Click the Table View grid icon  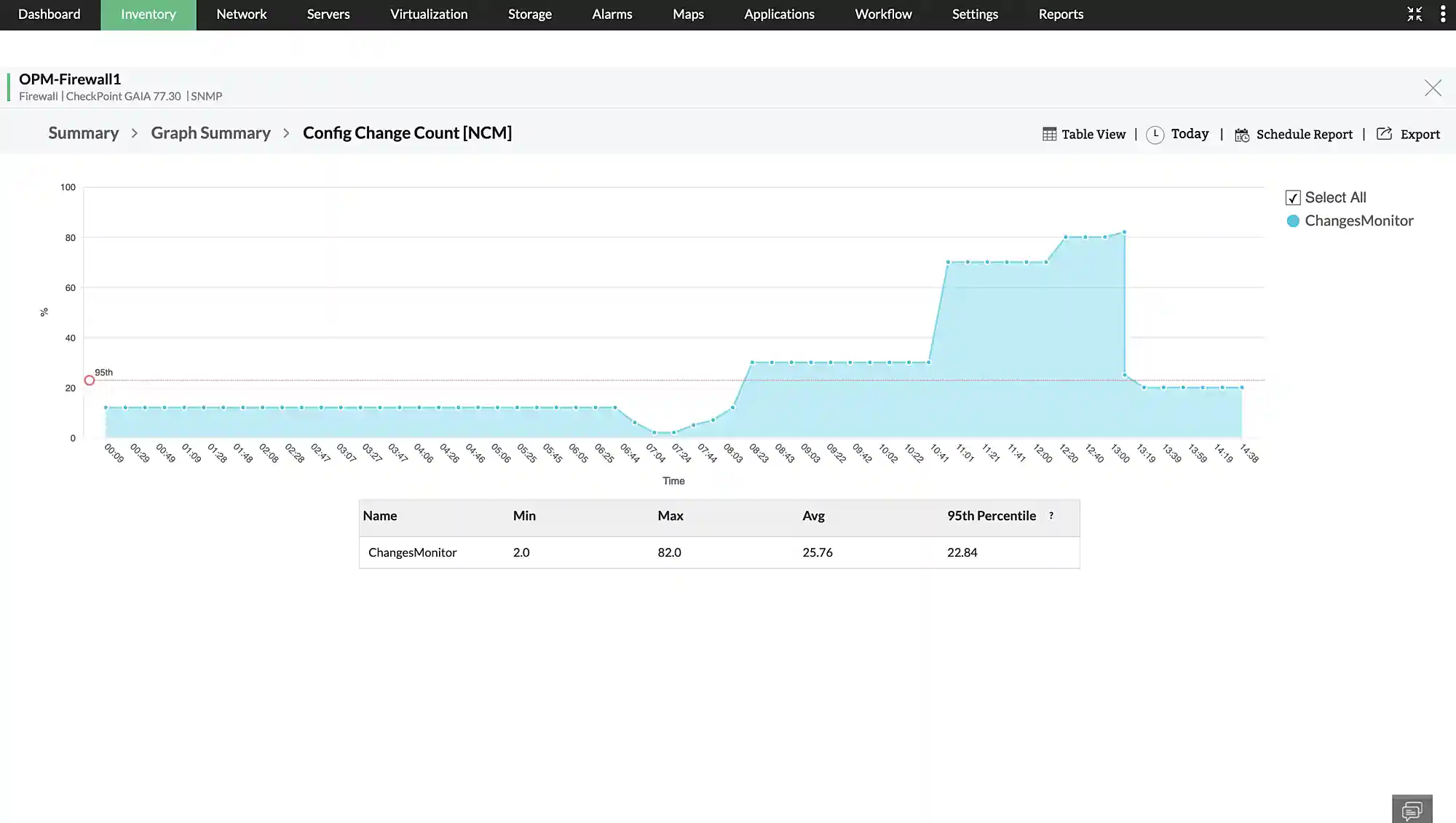pyautogui.click(x=1049, y=134)
